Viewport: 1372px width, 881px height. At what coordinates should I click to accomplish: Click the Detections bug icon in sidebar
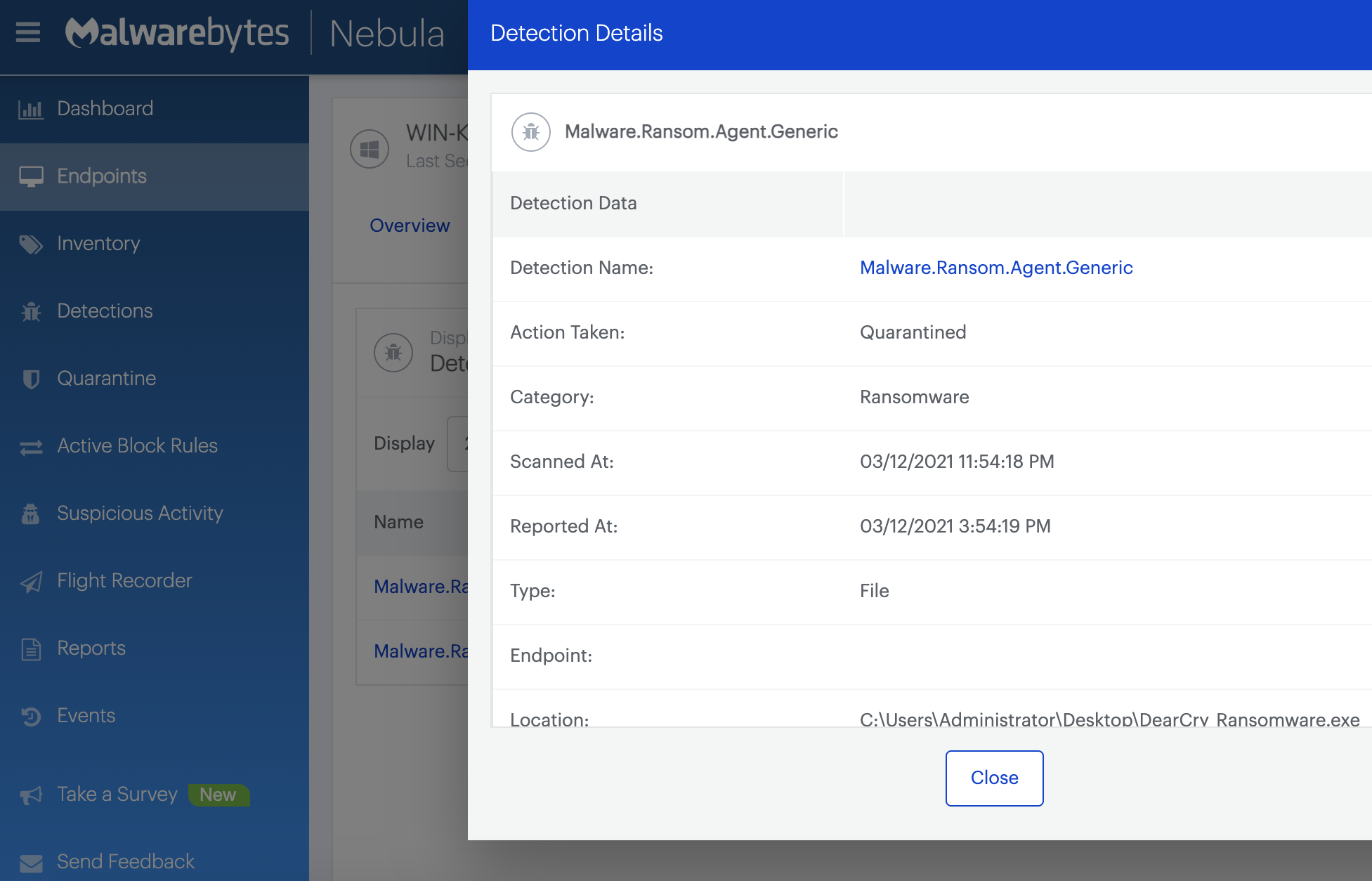31,311
